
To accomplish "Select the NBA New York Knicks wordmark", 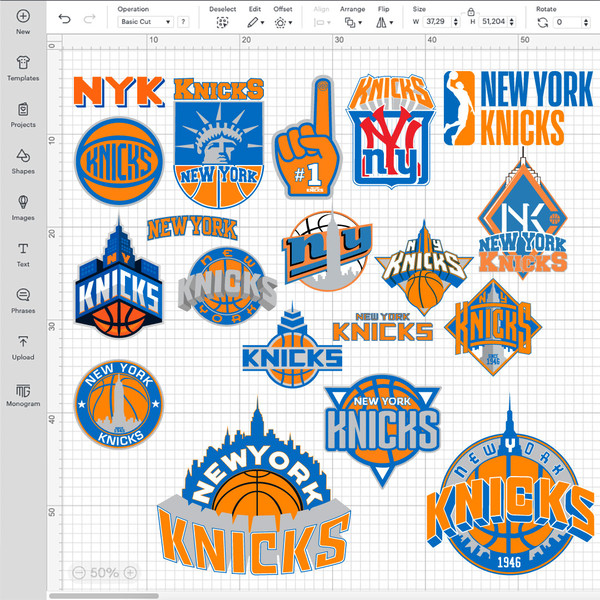I will tap(518, 108).
